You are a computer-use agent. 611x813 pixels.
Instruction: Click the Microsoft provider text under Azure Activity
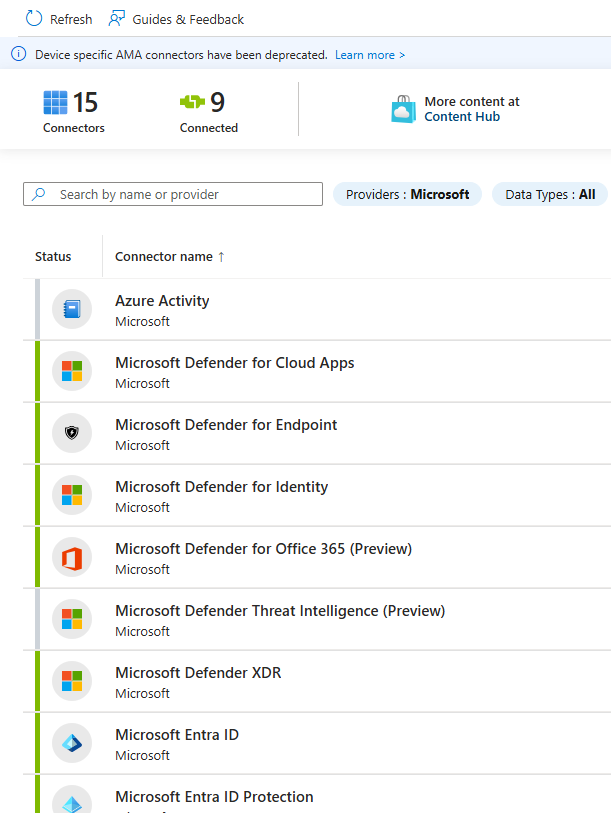pos(142,321)
